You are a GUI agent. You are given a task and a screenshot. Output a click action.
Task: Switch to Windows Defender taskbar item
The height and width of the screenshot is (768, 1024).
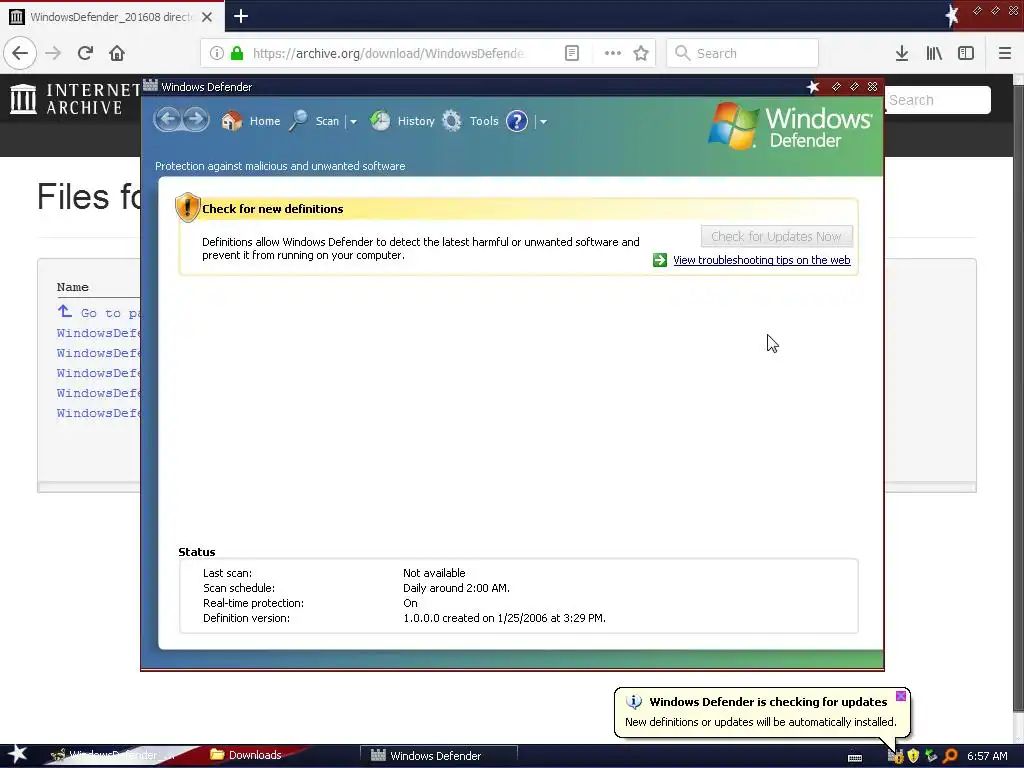(438, 756)
